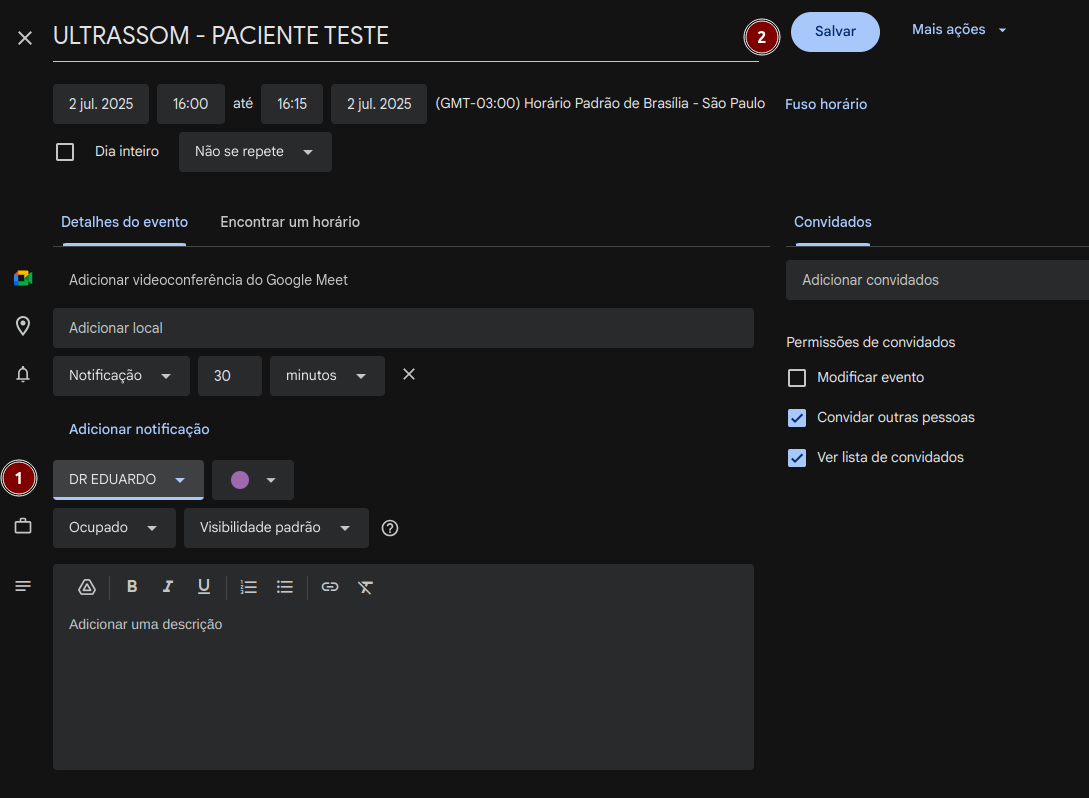Image resolution: width=1089 pixels, height=798 pixels.
Task: Apply underline formatting in description
Action: pyautogui.click(x=204, y=587)
